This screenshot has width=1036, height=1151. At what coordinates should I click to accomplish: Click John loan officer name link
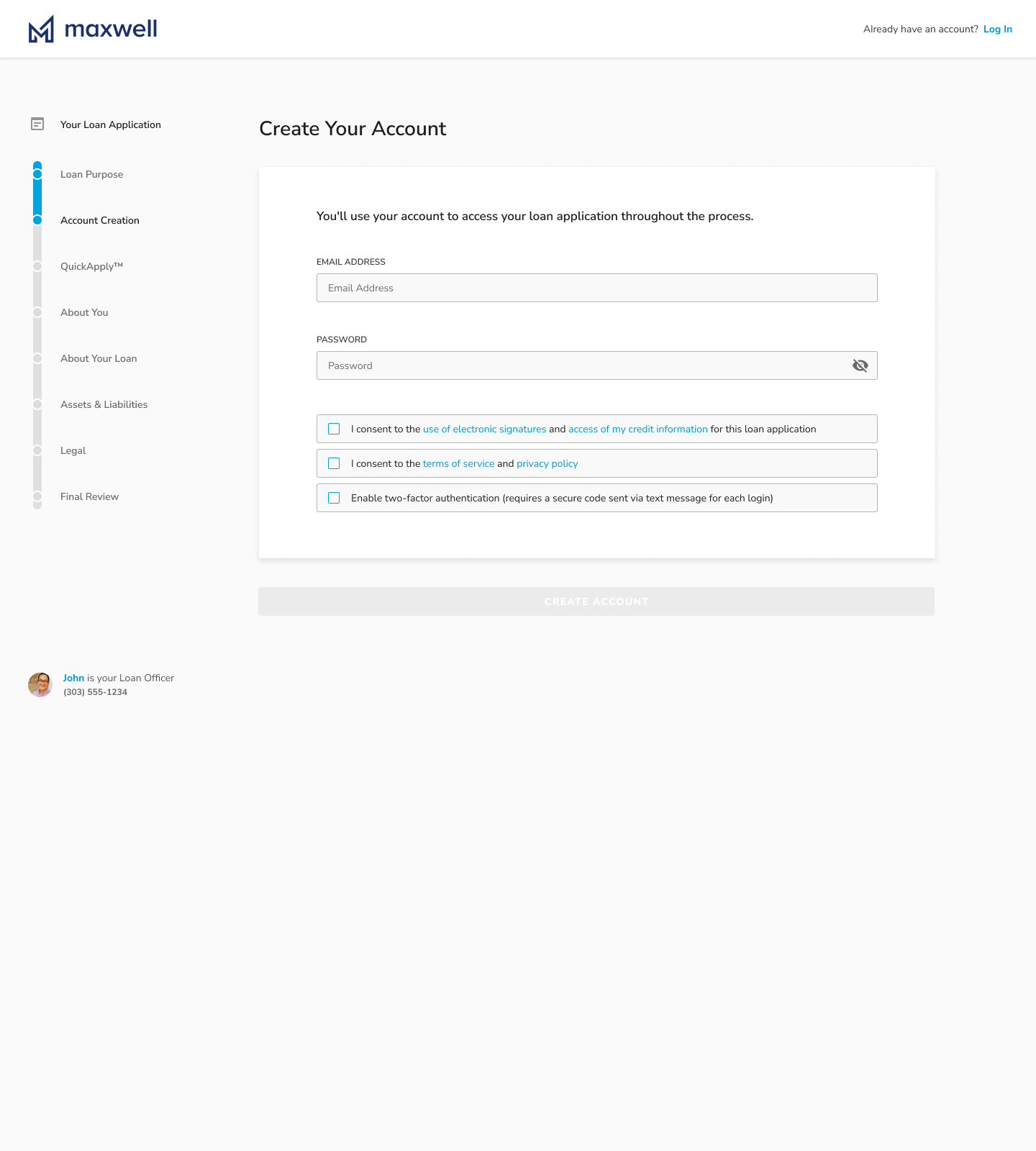coord(73,678)
